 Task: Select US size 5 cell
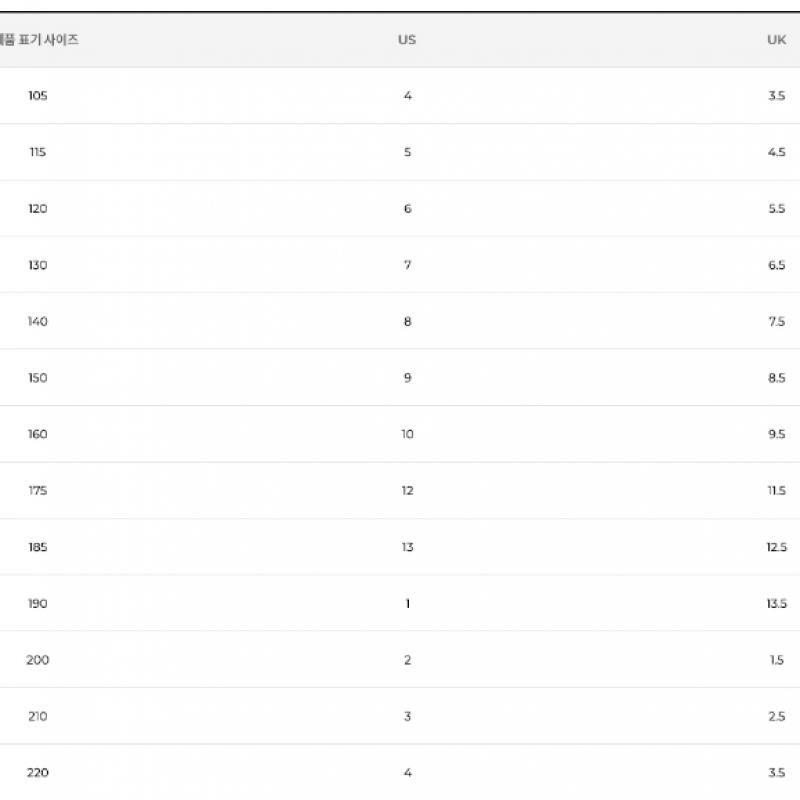pyautogui.click(x=407, y=152)
